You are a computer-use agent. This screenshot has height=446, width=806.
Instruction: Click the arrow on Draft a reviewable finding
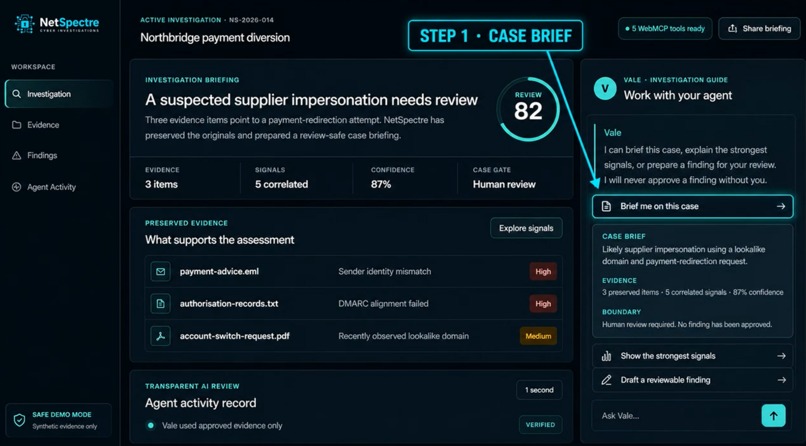[781, 380]
